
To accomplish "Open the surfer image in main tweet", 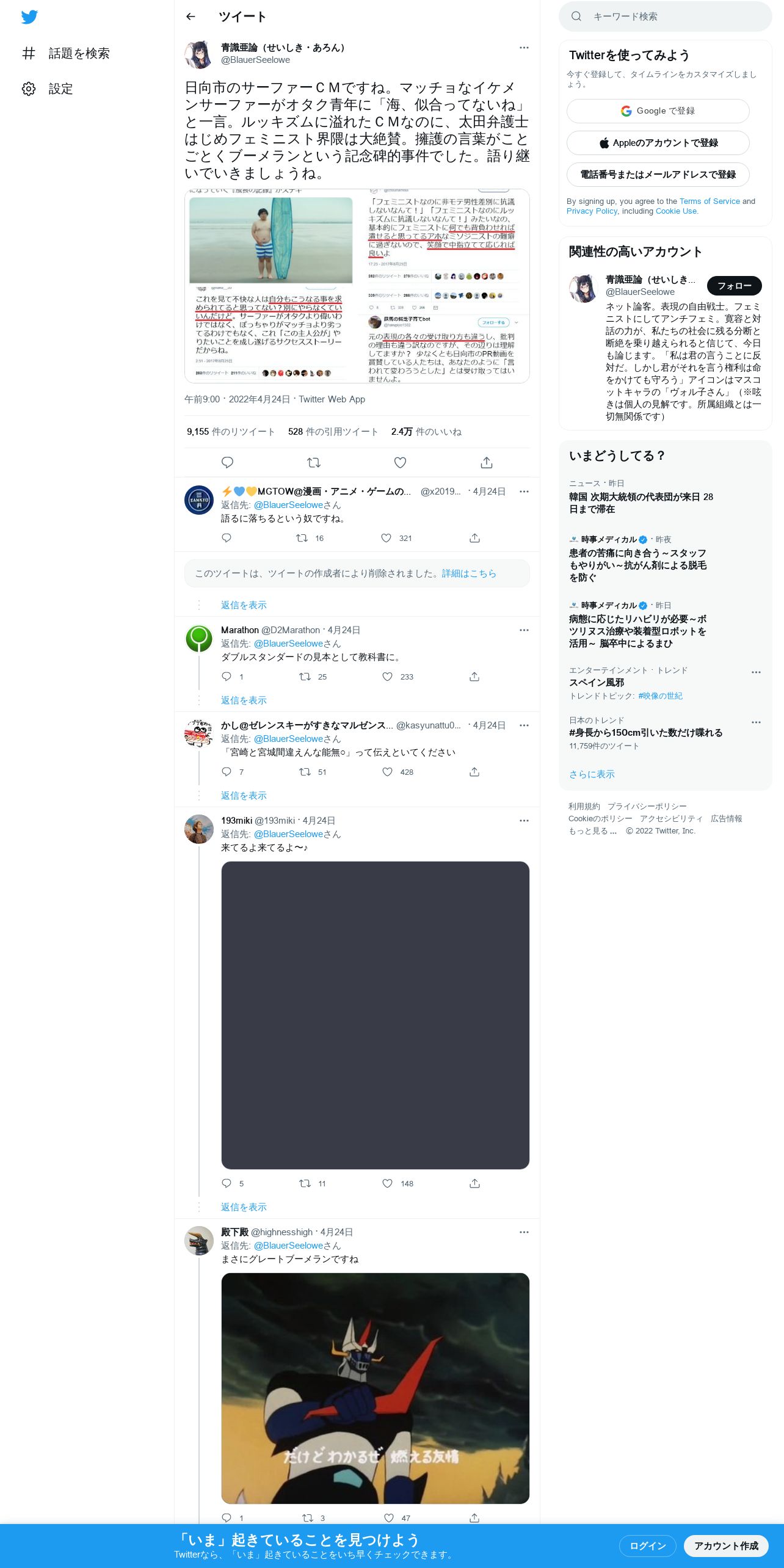I will pyautogui.click(x=270, y=286).
